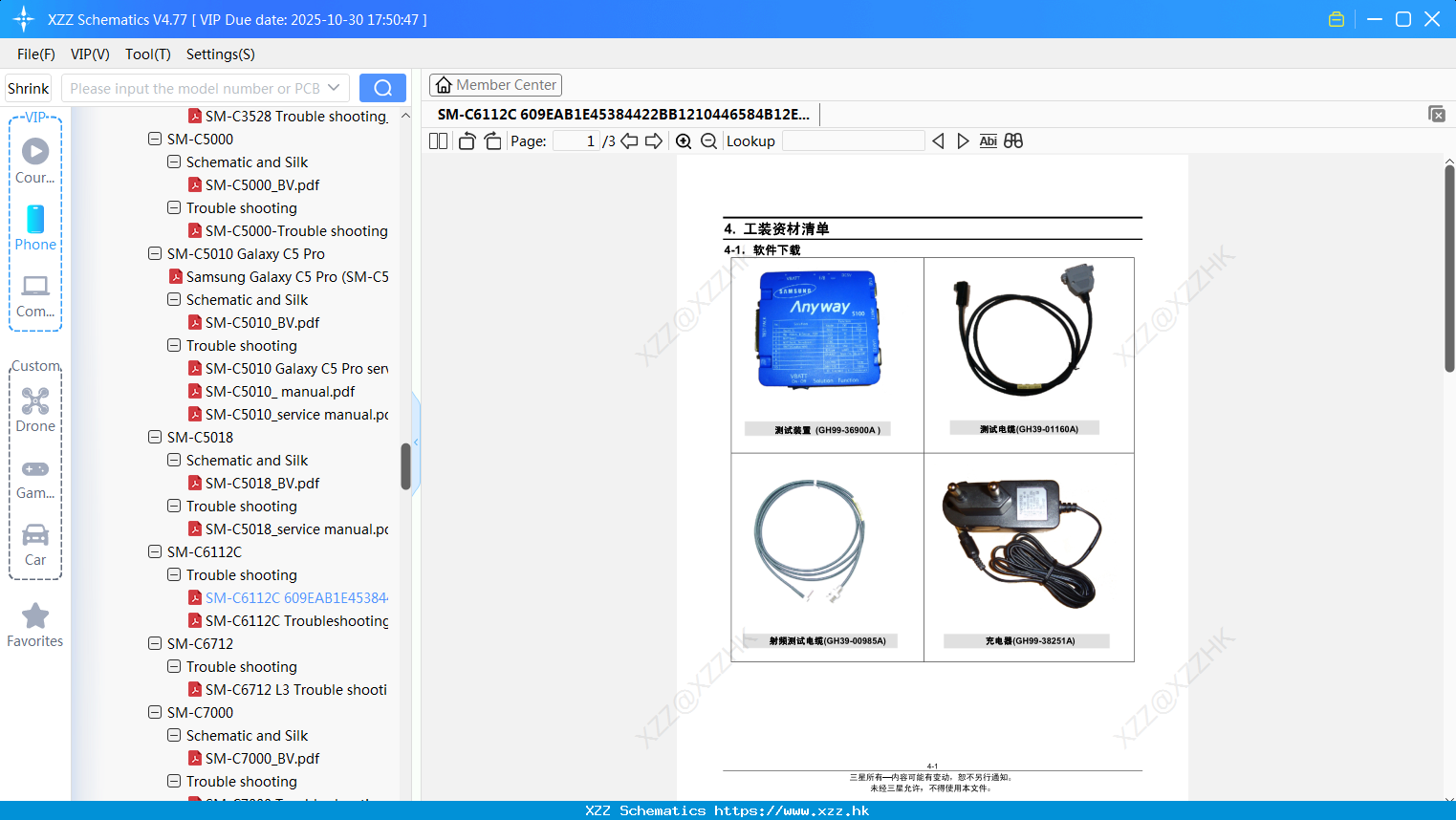Toggle two-page view layout icon

pos(438,141)
